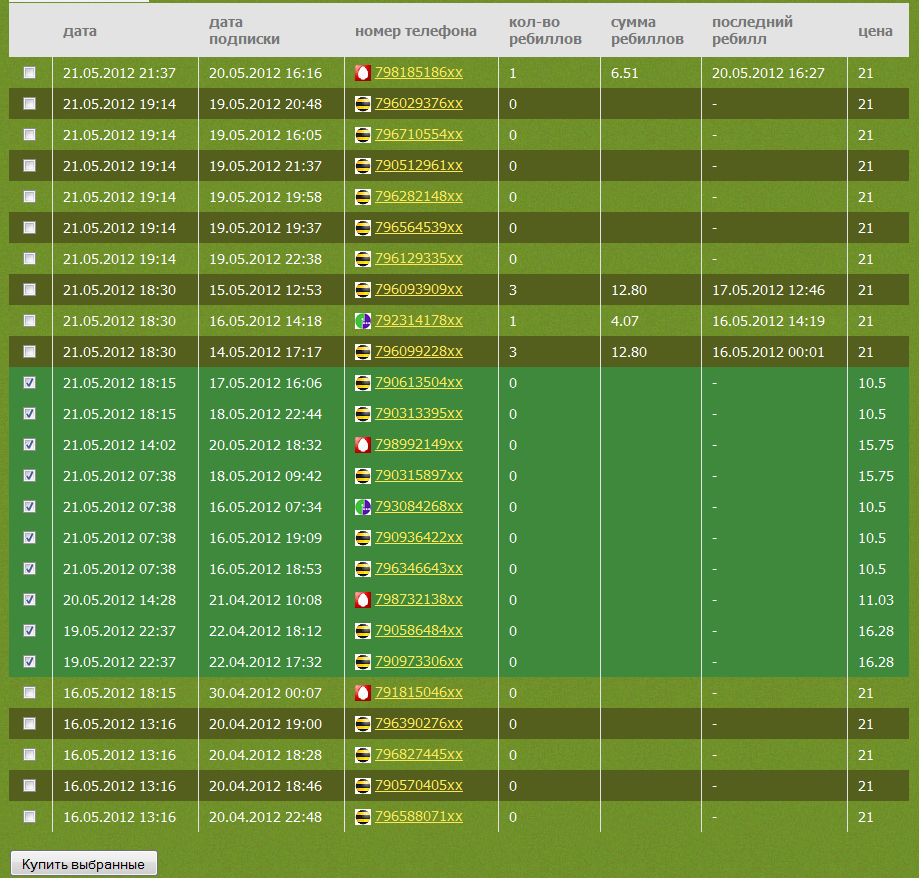This screenshot has height=878, width=919.
Task: Click the Megafon icon beside 793084268xx
Action: (x=363, y=507)
